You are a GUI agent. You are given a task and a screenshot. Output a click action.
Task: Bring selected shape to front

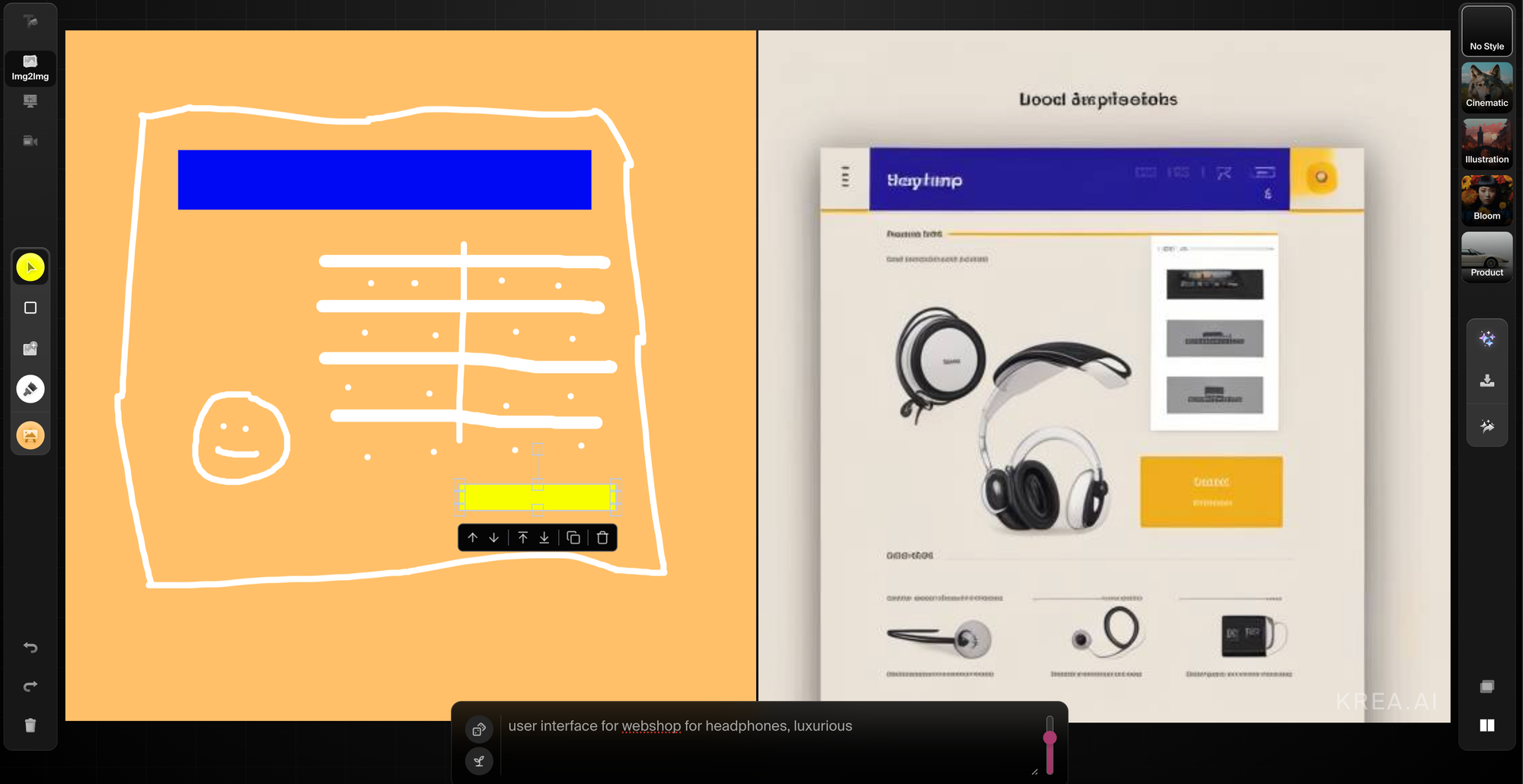click(x=523, y=537)
